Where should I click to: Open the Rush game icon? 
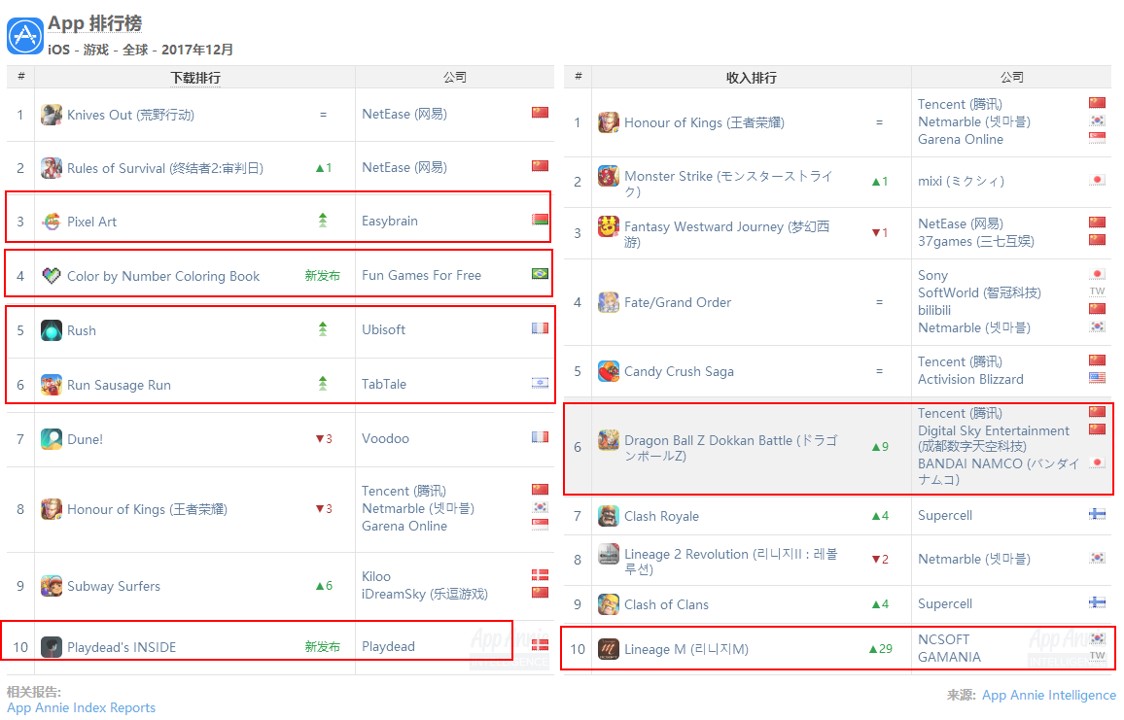coord(51,331)
